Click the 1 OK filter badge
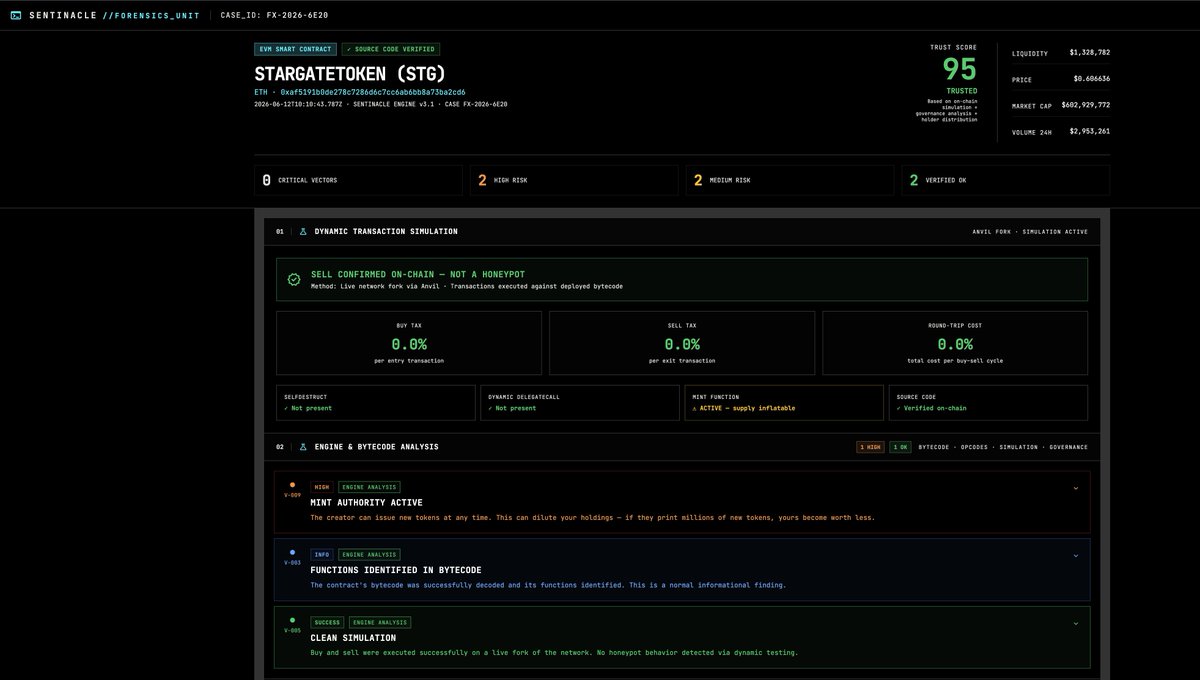This screenshot has width=1200, height=680. pyautogui.click(x=899, y=447)
